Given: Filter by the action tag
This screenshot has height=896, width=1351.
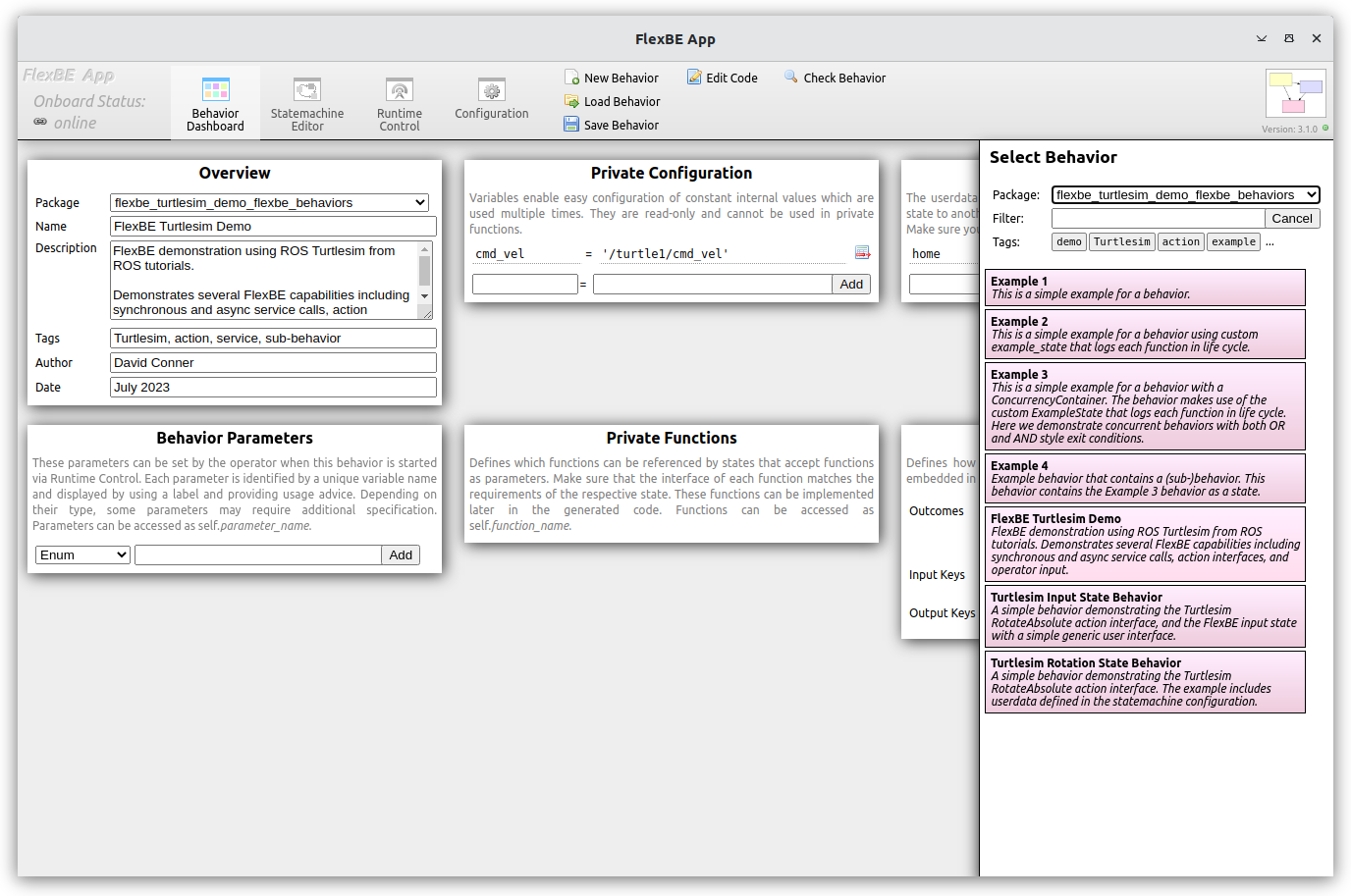Looking at the screenshot, I should pos(1180,242).
